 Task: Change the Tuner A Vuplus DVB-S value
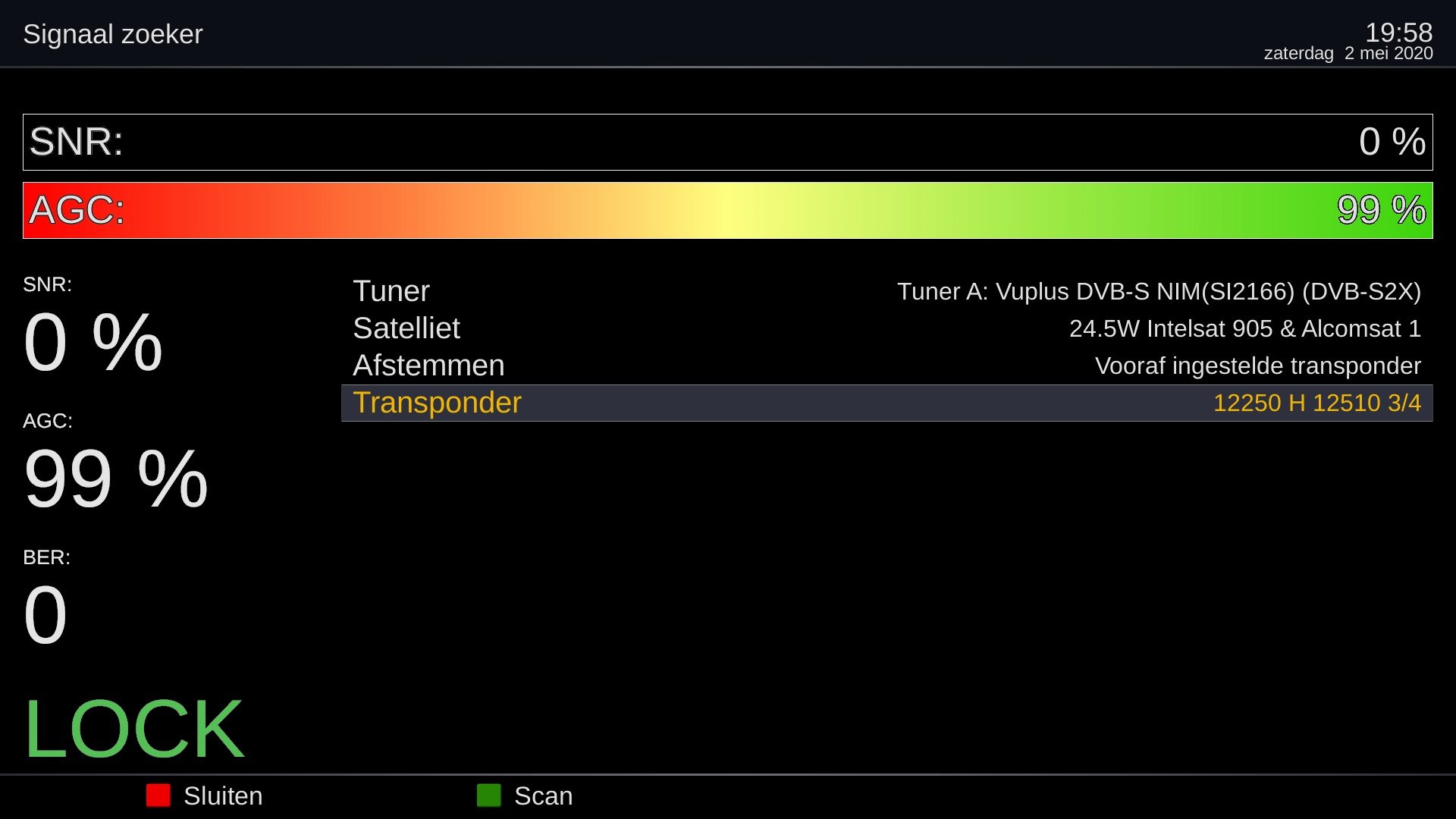[x=1159, y=291]
